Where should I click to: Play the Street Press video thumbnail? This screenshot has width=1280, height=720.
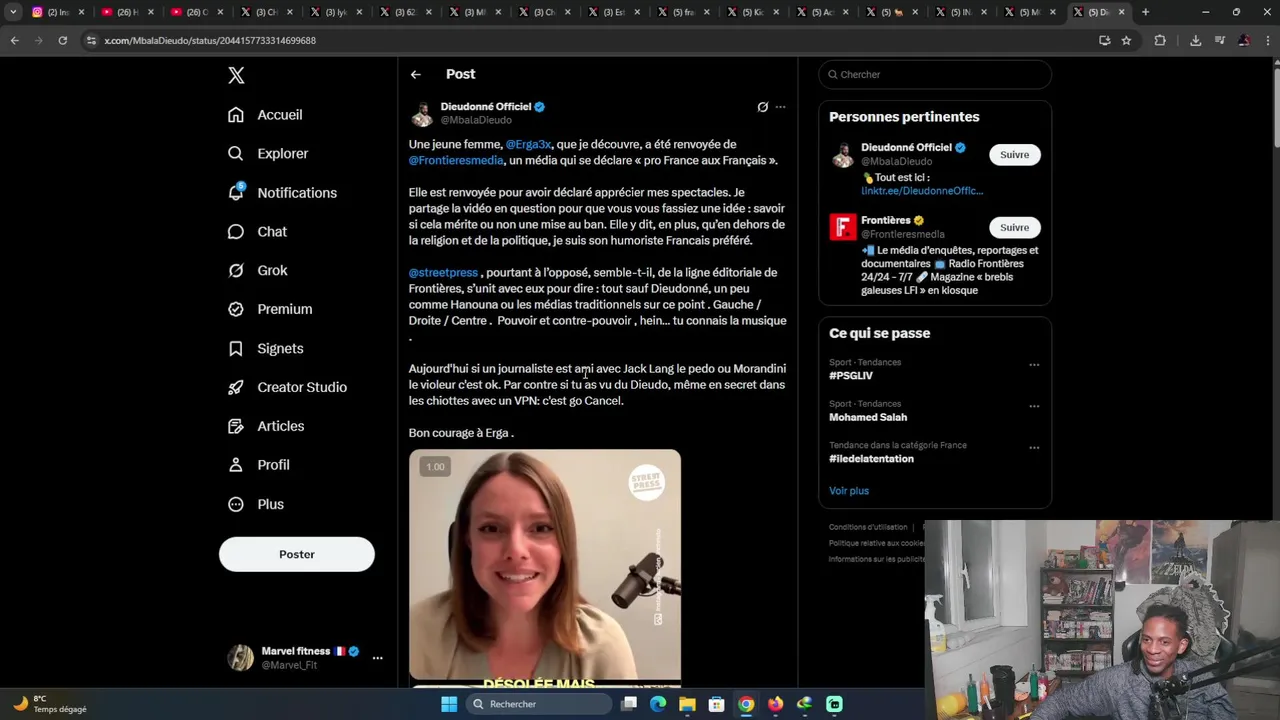(x=545, y=568)
